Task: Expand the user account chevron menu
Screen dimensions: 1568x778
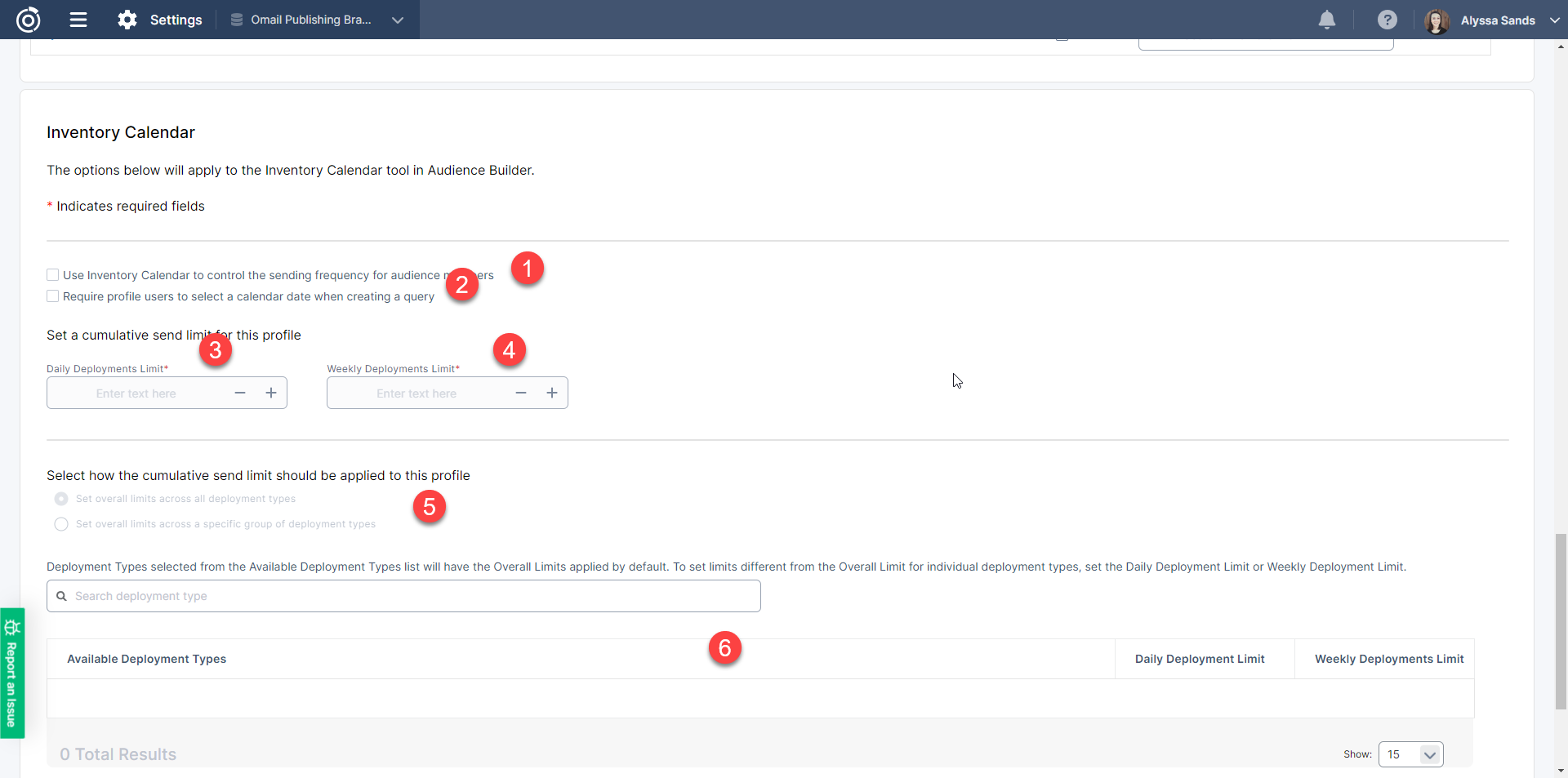Action: pyautogui.click(x=1554, y=20)
